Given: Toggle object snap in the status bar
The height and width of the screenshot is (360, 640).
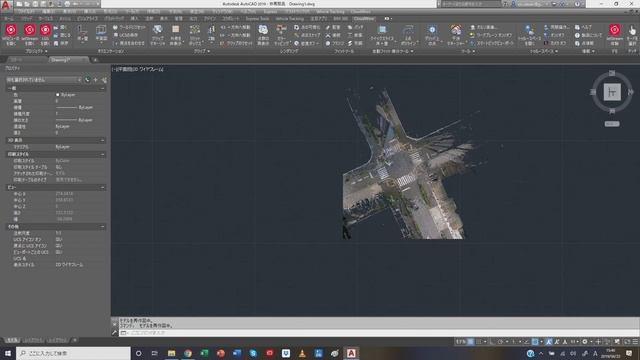Looking at the screenshot, I should pyautogui.click(x=535, y=342).
